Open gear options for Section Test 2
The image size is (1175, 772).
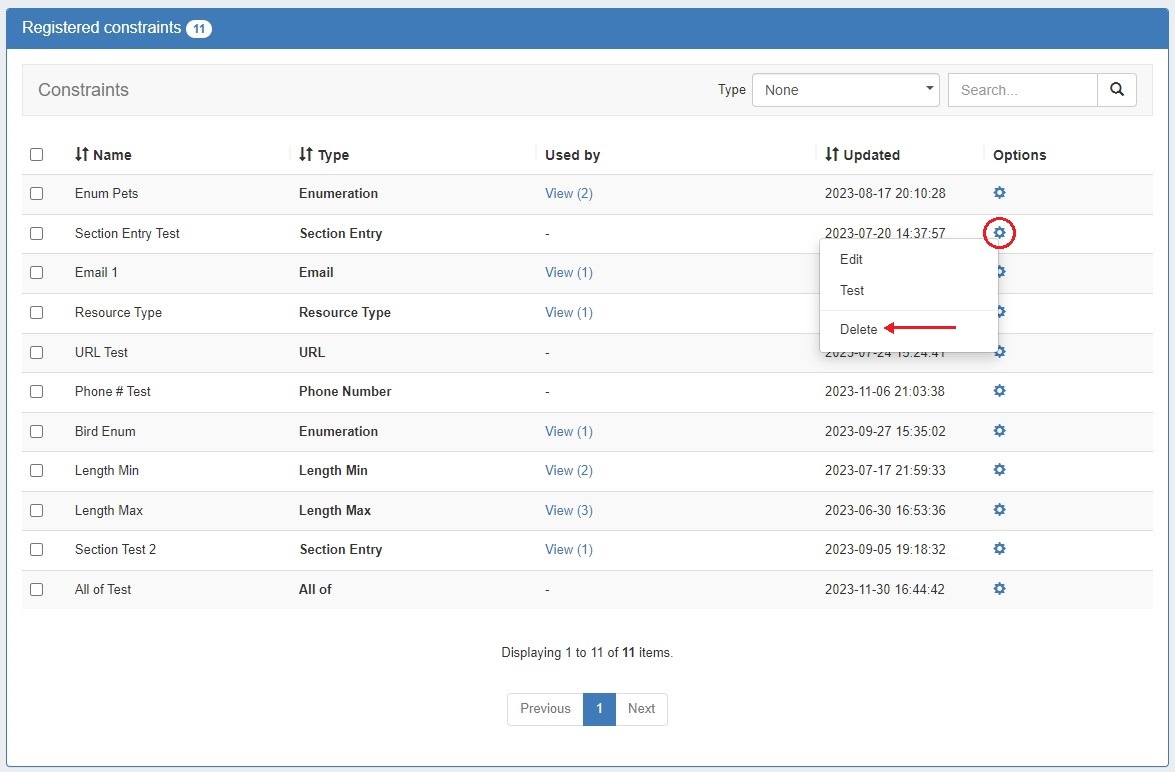999,549
